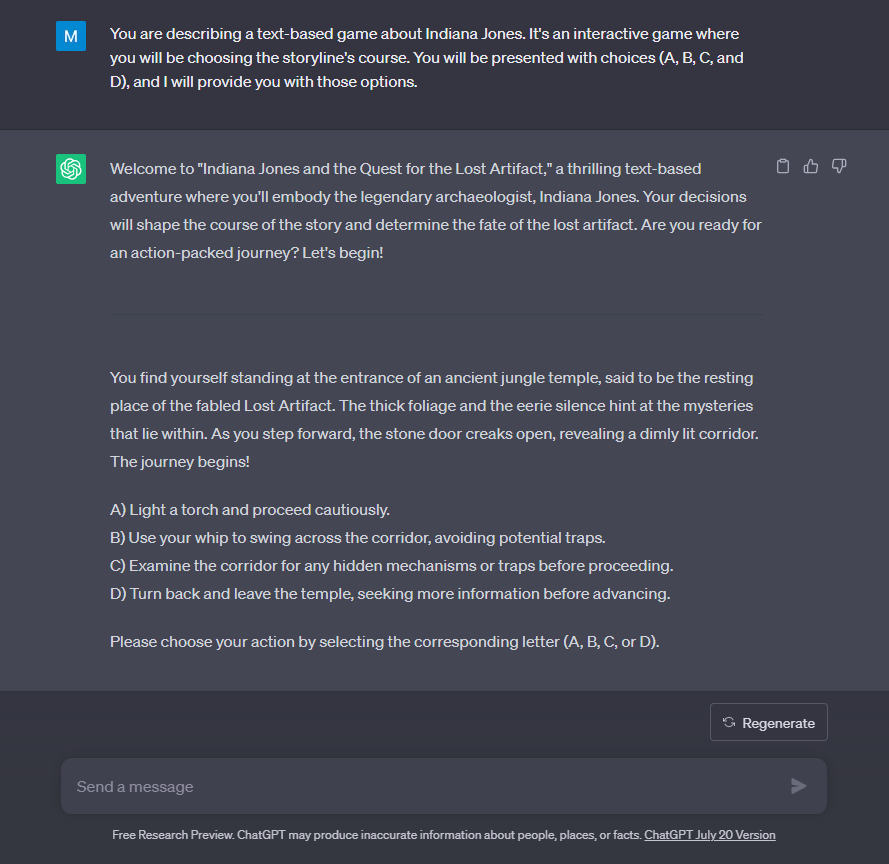Click the send message arrow
889x864 pixels.
pyautogui.click(x=798, y=786)
